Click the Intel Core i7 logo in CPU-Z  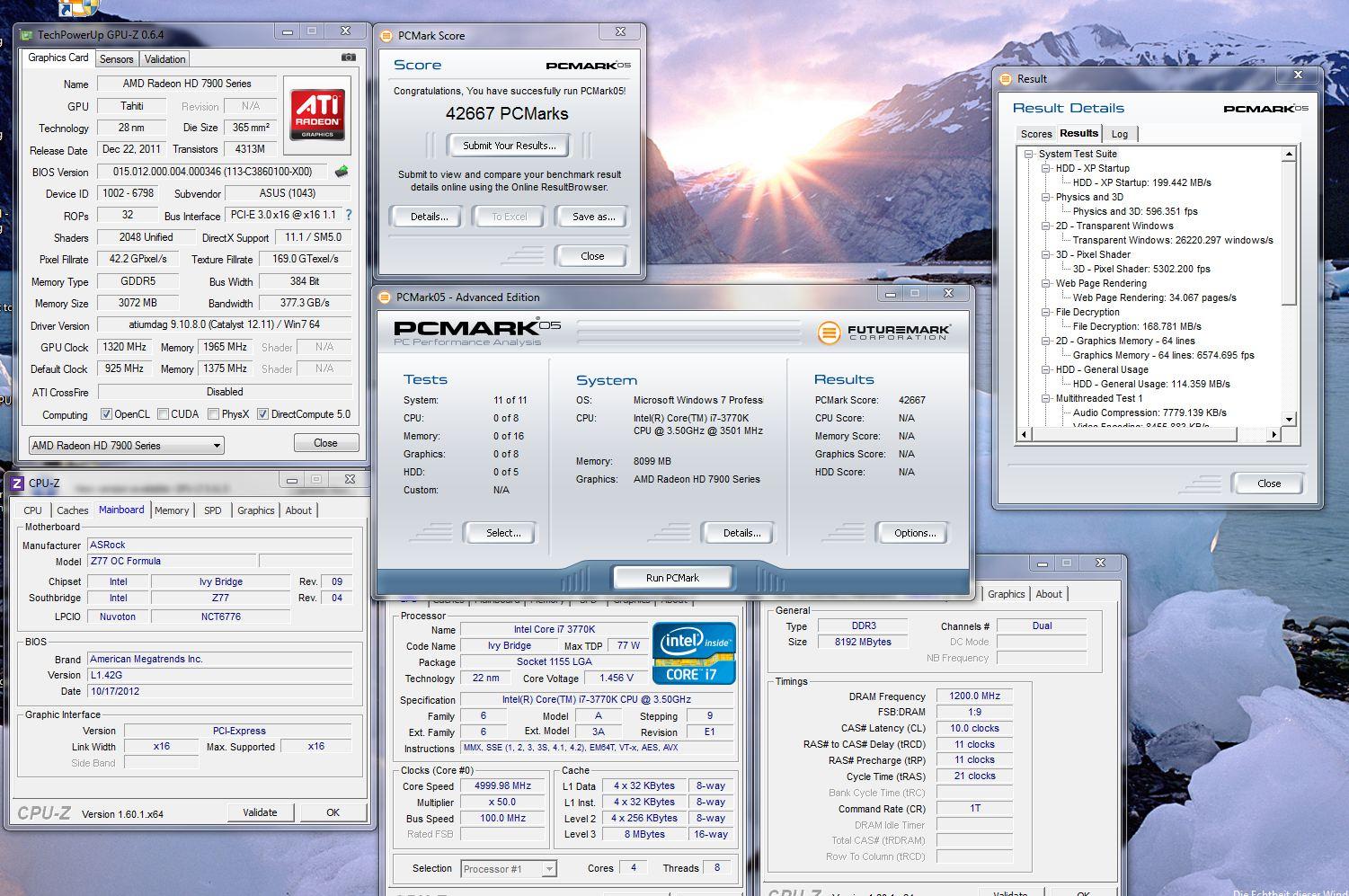click(x=694, y=653)
